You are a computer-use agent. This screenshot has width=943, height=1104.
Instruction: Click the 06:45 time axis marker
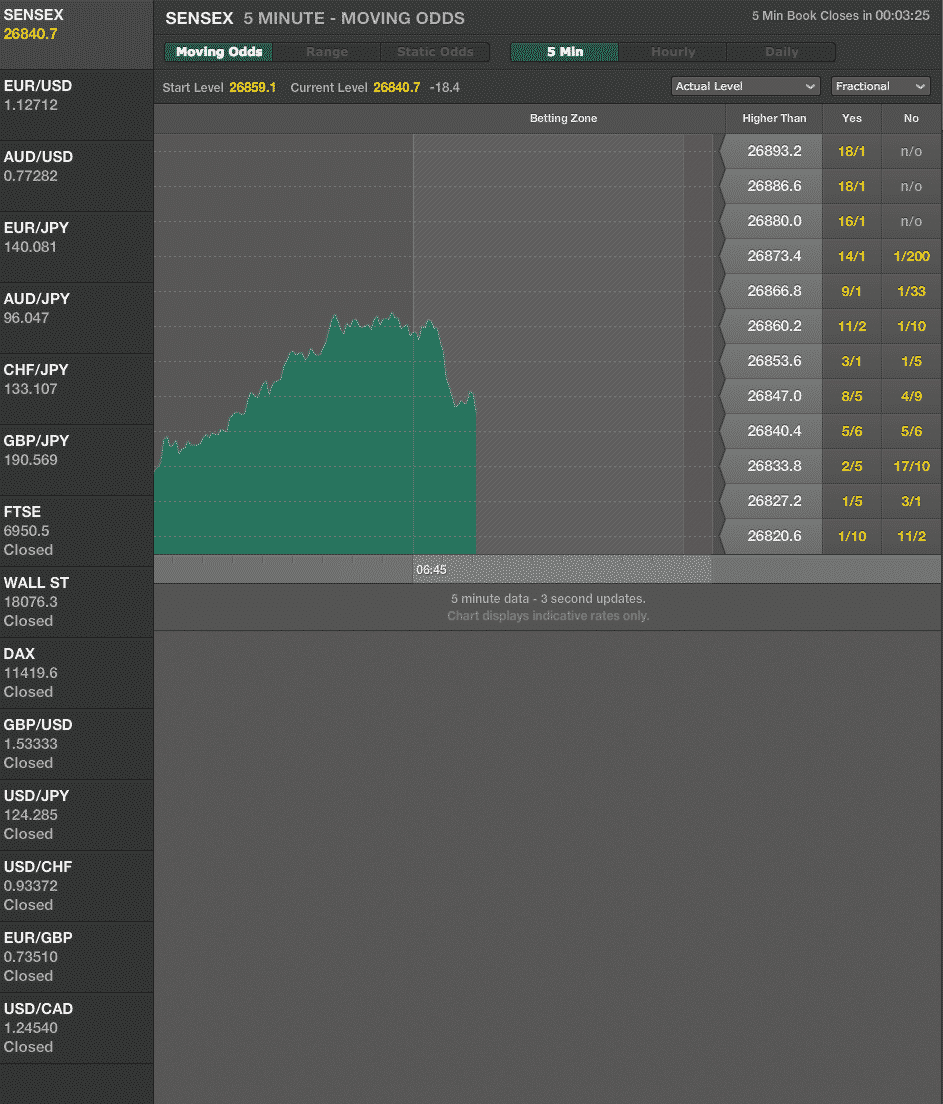point(431,570)
